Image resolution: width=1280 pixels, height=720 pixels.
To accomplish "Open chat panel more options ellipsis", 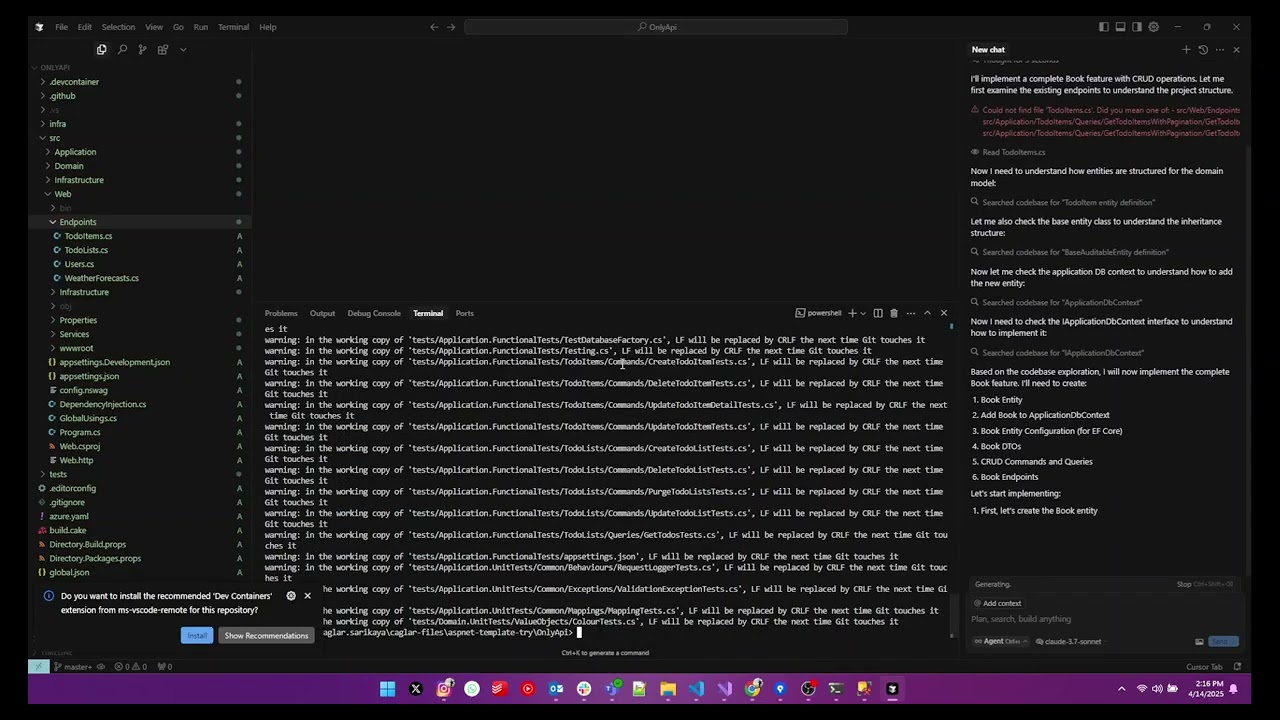I will click(1220, 49).
